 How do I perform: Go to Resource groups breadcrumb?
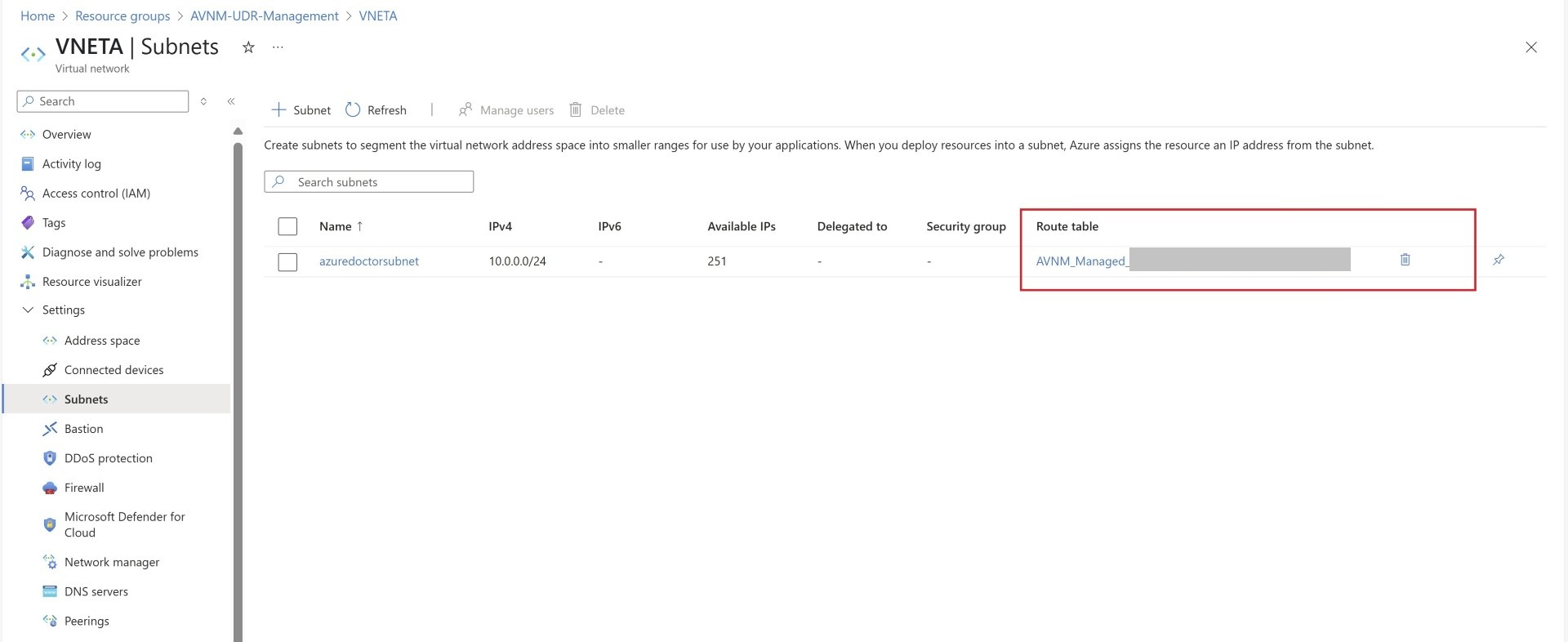coord(122,16)
